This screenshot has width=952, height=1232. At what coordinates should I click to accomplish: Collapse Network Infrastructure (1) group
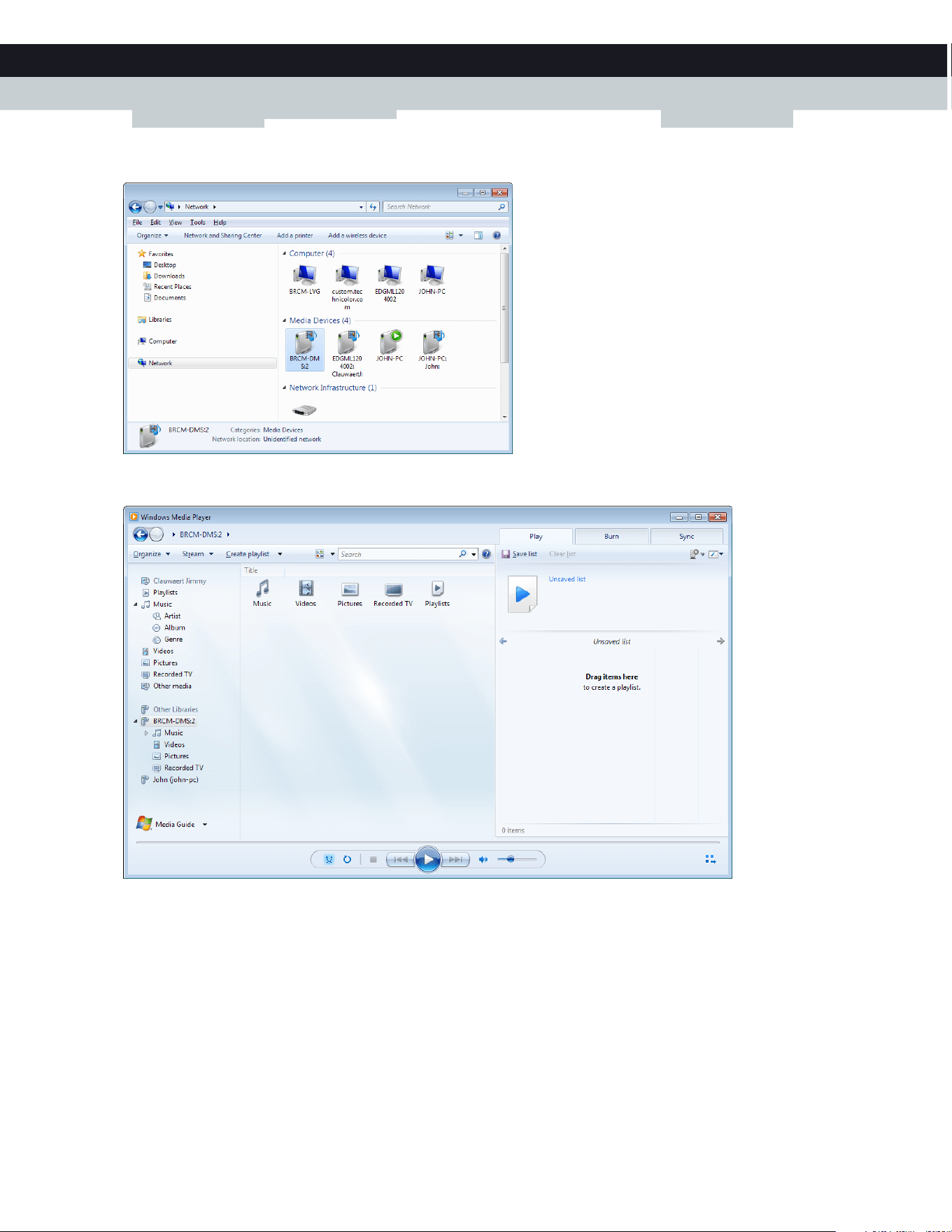[x=284, y=388]
